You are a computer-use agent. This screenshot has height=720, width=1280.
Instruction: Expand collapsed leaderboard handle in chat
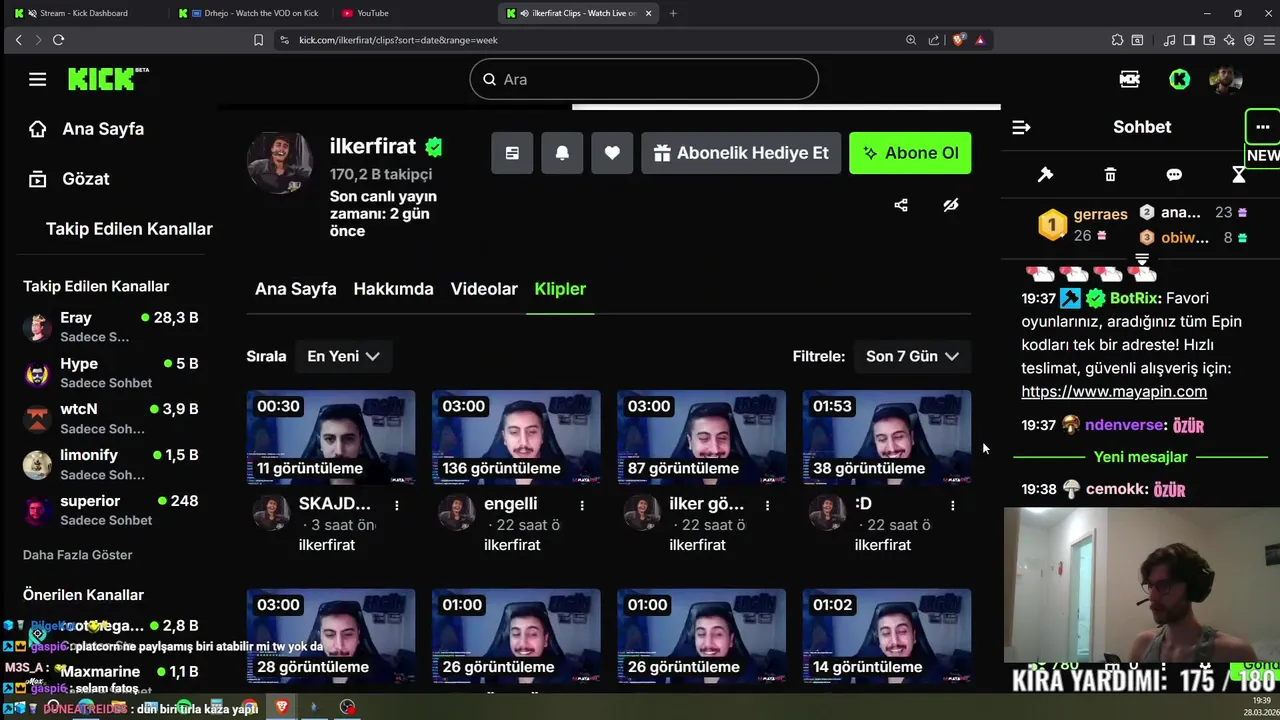coord(1141,259)
